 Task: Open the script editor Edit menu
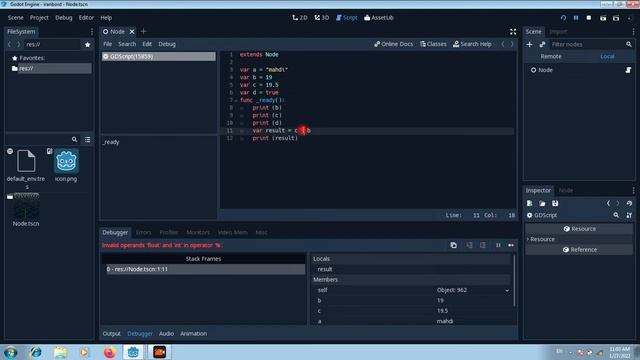coord(147,44)
